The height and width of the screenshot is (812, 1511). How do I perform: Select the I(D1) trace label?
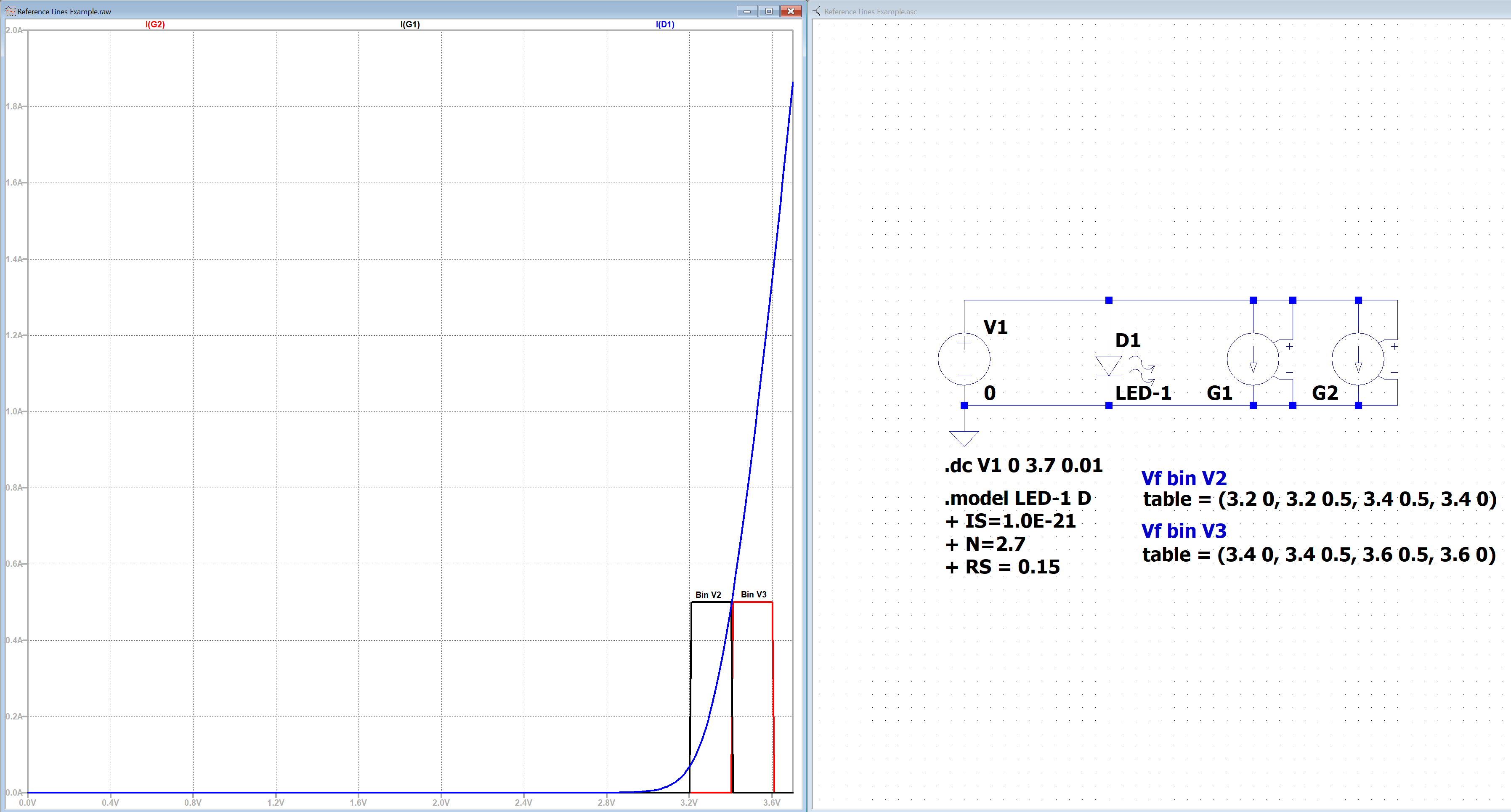(x=664, y=25)
